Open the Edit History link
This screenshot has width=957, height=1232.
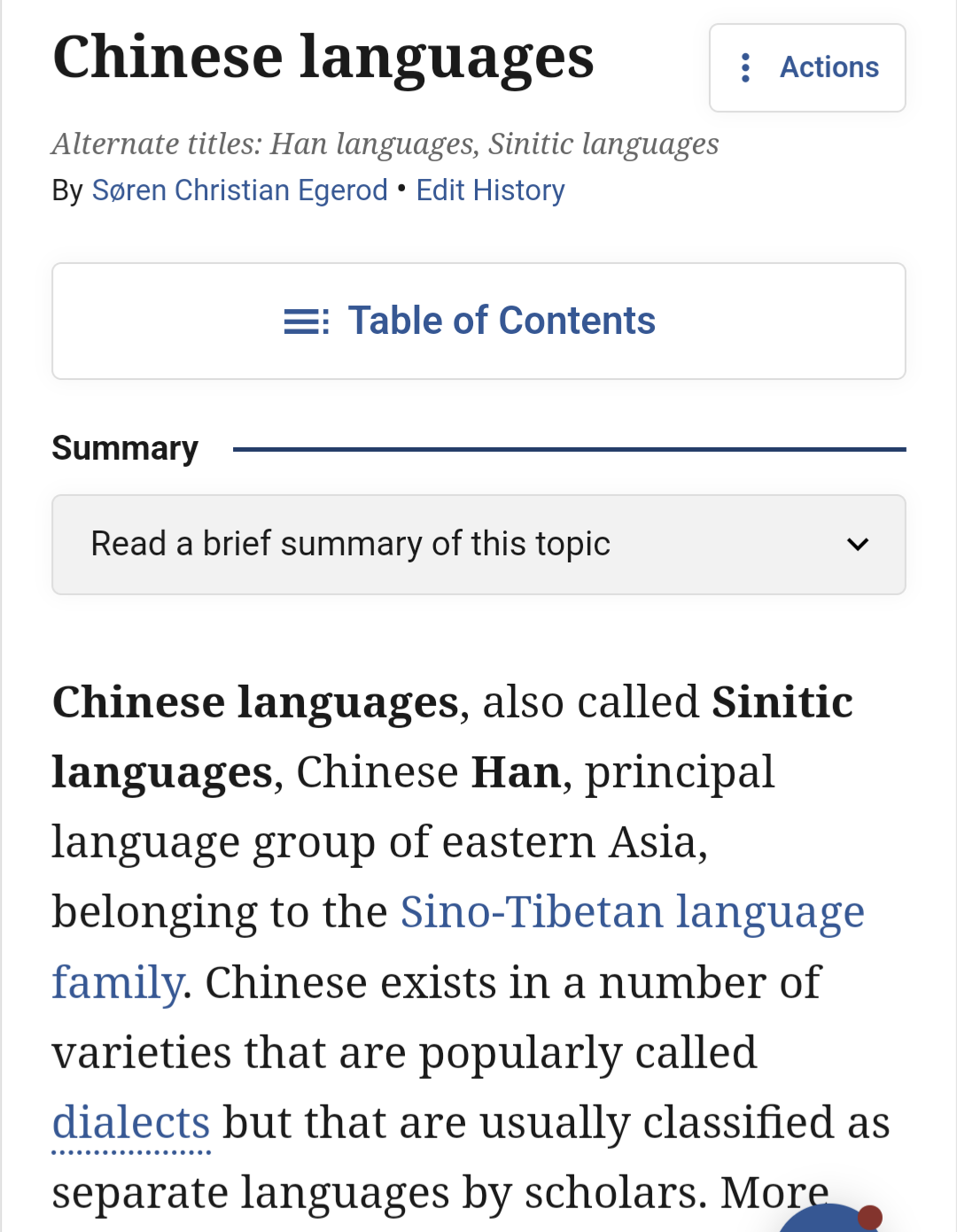(x=490, y=190)
